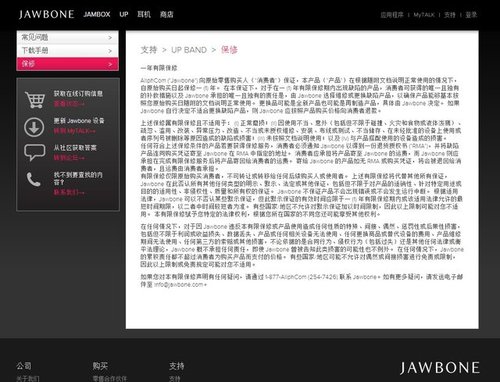
Task: Click the UP BAND breadcrumb link
Action: pyautogui.click(x=189, y=50)
